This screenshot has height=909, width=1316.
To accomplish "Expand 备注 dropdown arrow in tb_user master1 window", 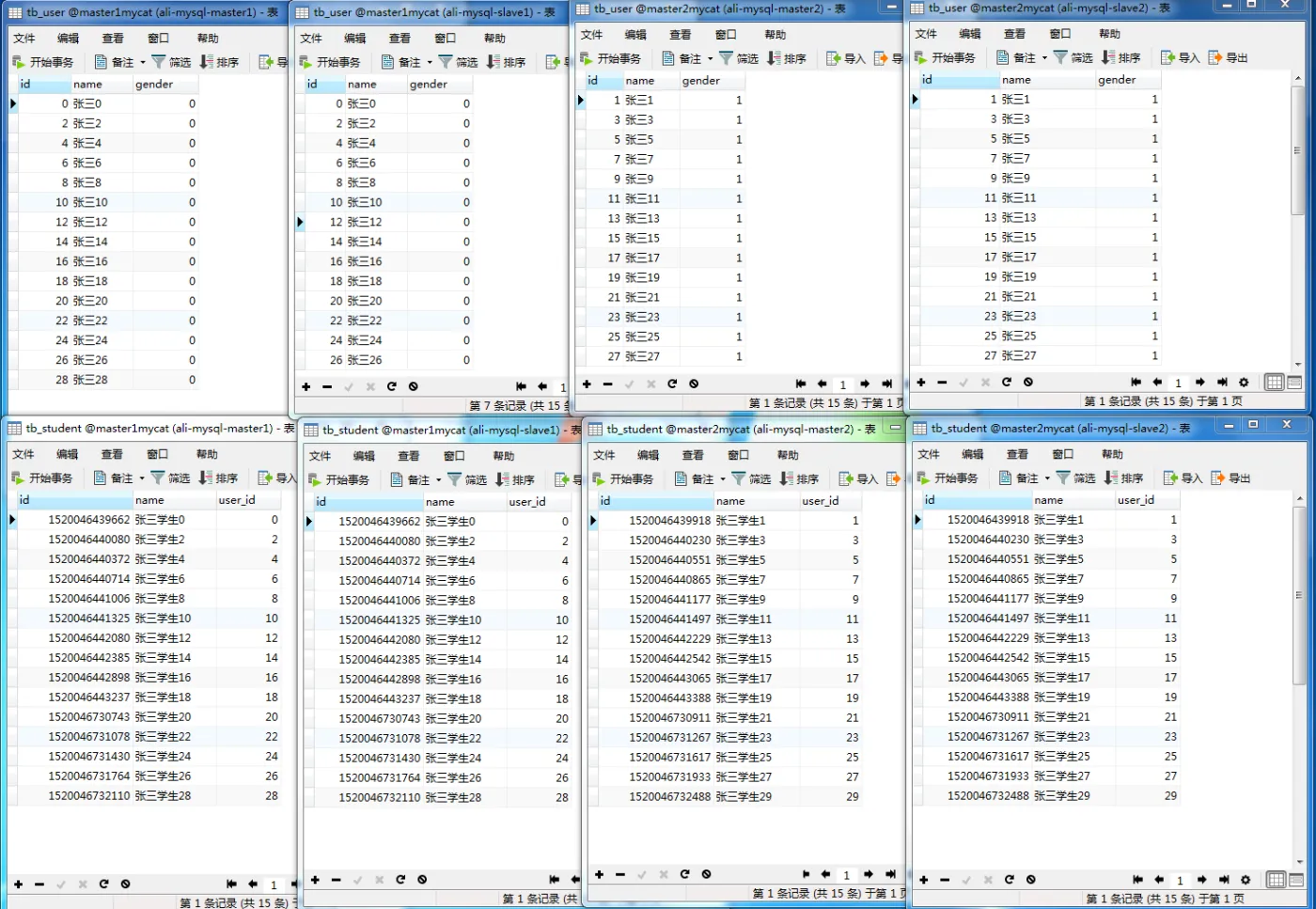I will coord(143,62).
